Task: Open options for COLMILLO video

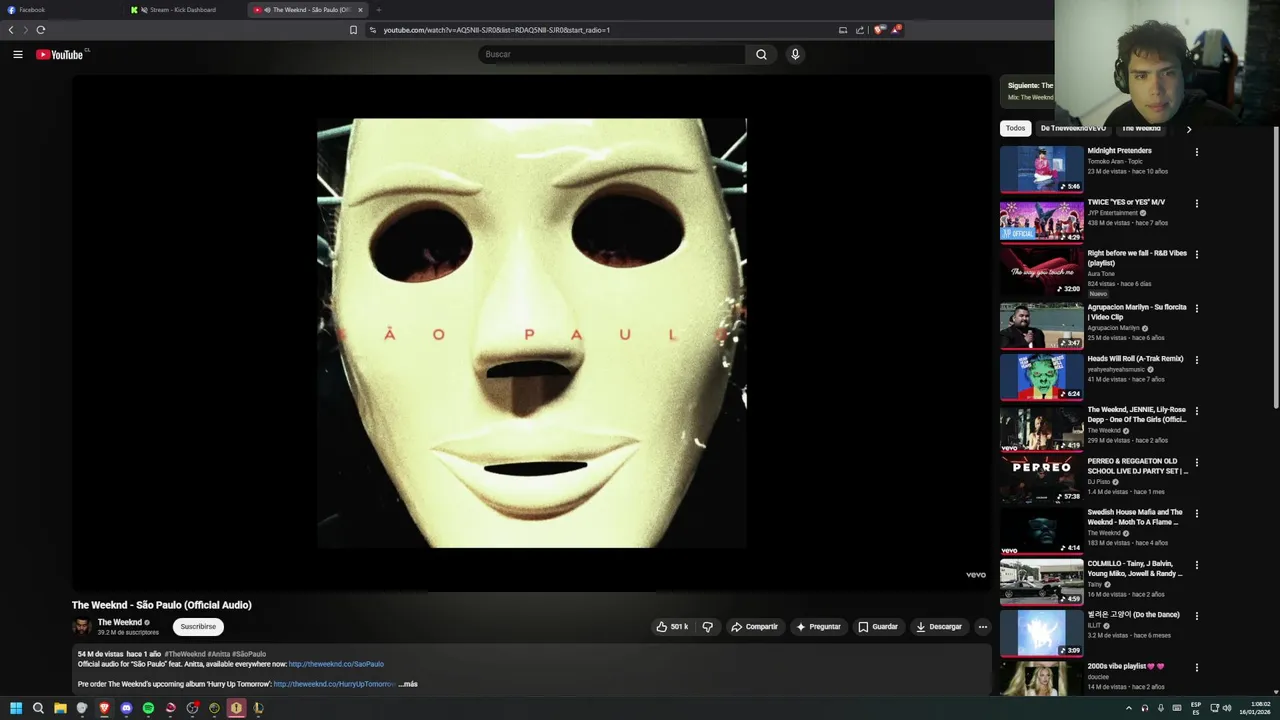Action: 1196,565
